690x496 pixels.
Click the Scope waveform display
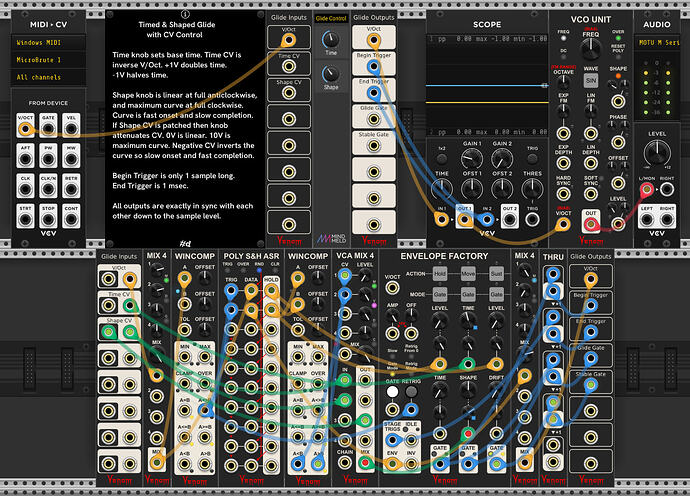coord(487,85)
